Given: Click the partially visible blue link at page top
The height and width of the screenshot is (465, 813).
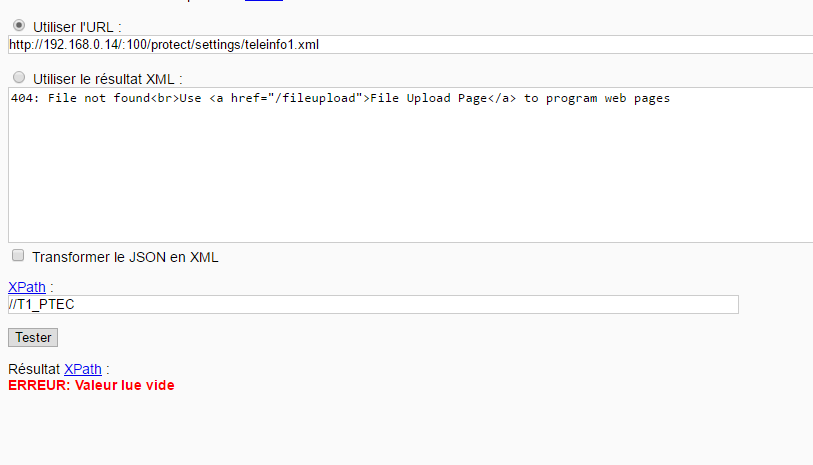Looking at the screenshot, I should click(x=264, y=1).
